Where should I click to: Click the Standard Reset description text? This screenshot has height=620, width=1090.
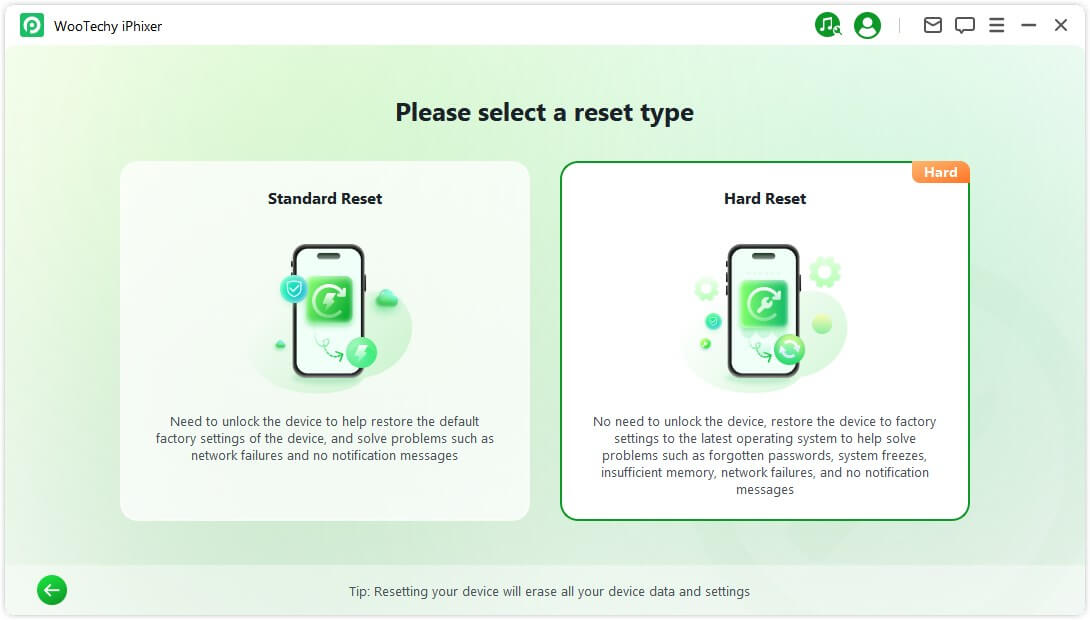(x=325, y=439)
